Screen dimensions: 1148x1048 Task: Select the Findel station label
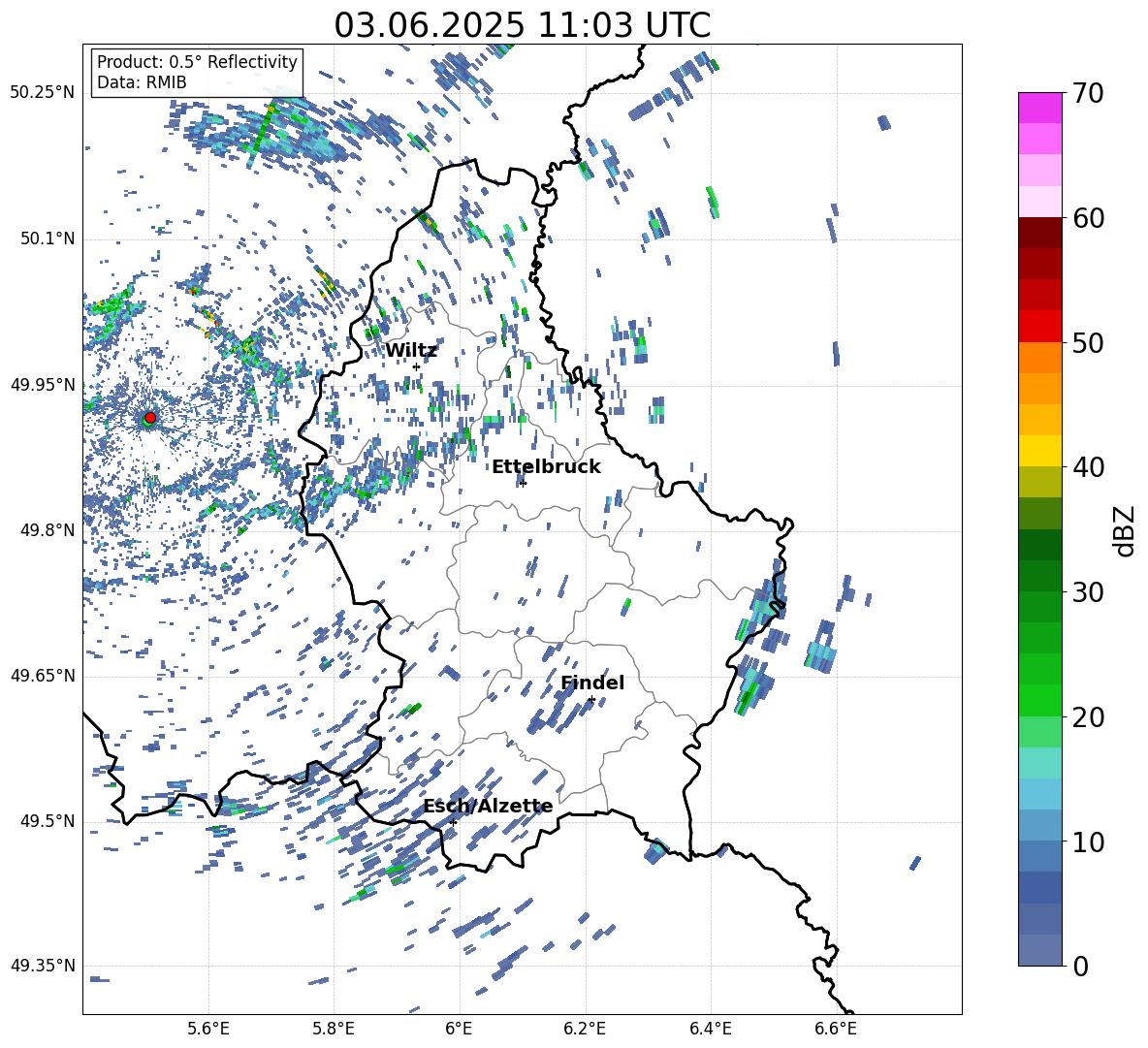click(592, 683)
